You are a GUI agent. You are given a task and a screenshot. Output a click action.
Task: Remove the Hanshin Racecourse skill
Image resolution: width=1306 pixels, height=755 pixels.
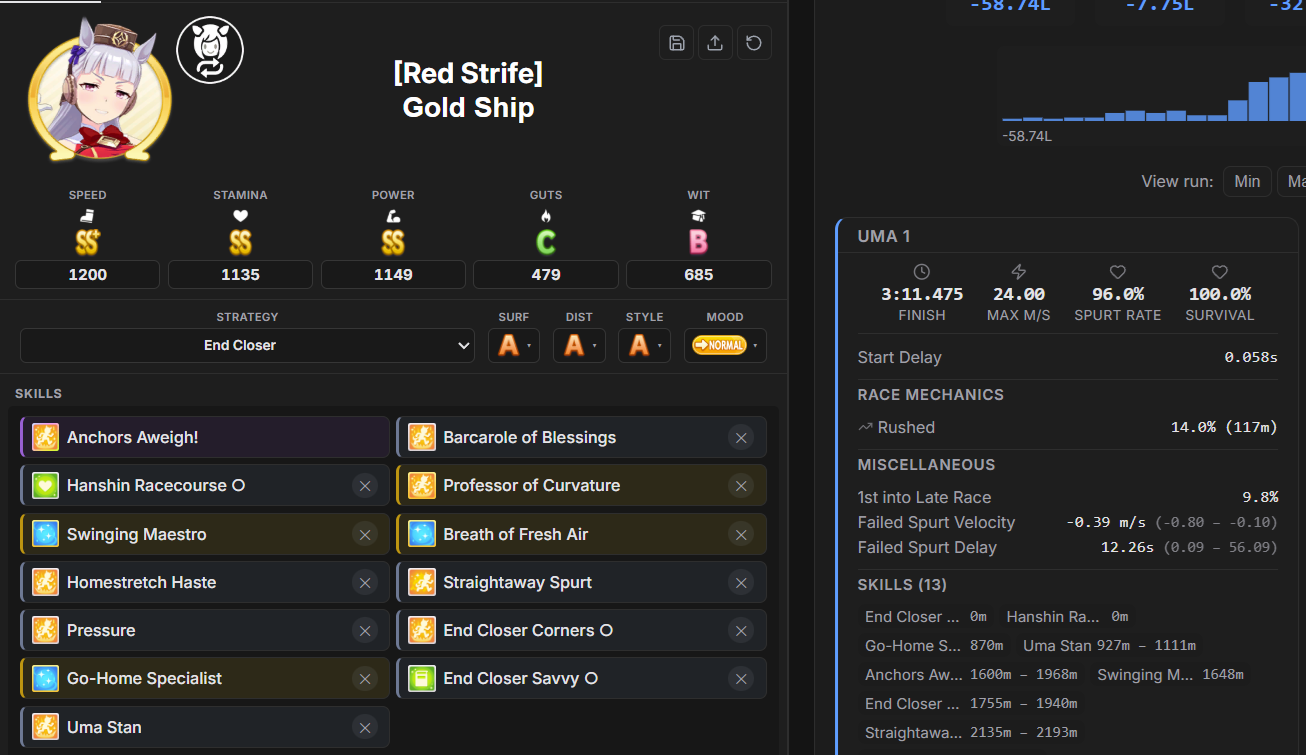point(365,485)
